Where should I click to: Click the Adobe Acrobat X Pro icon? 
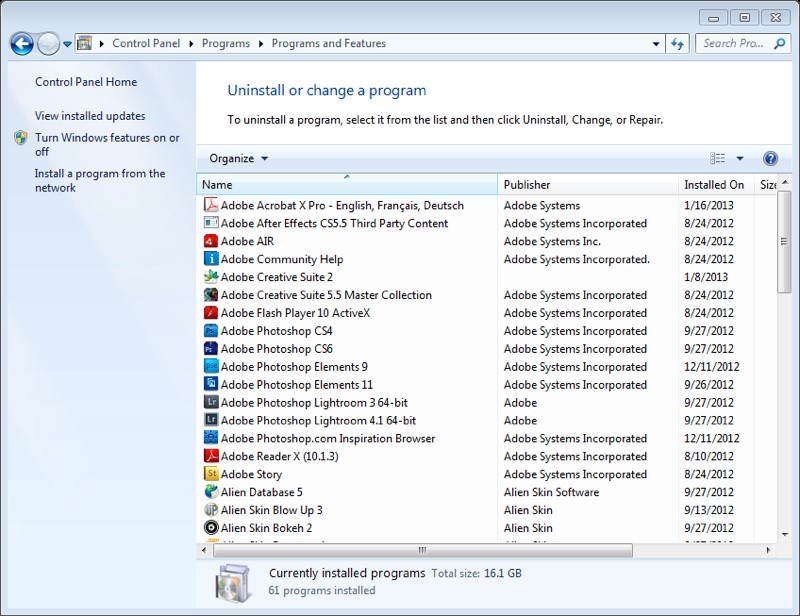pyautogui.click(x=211, y=206)
